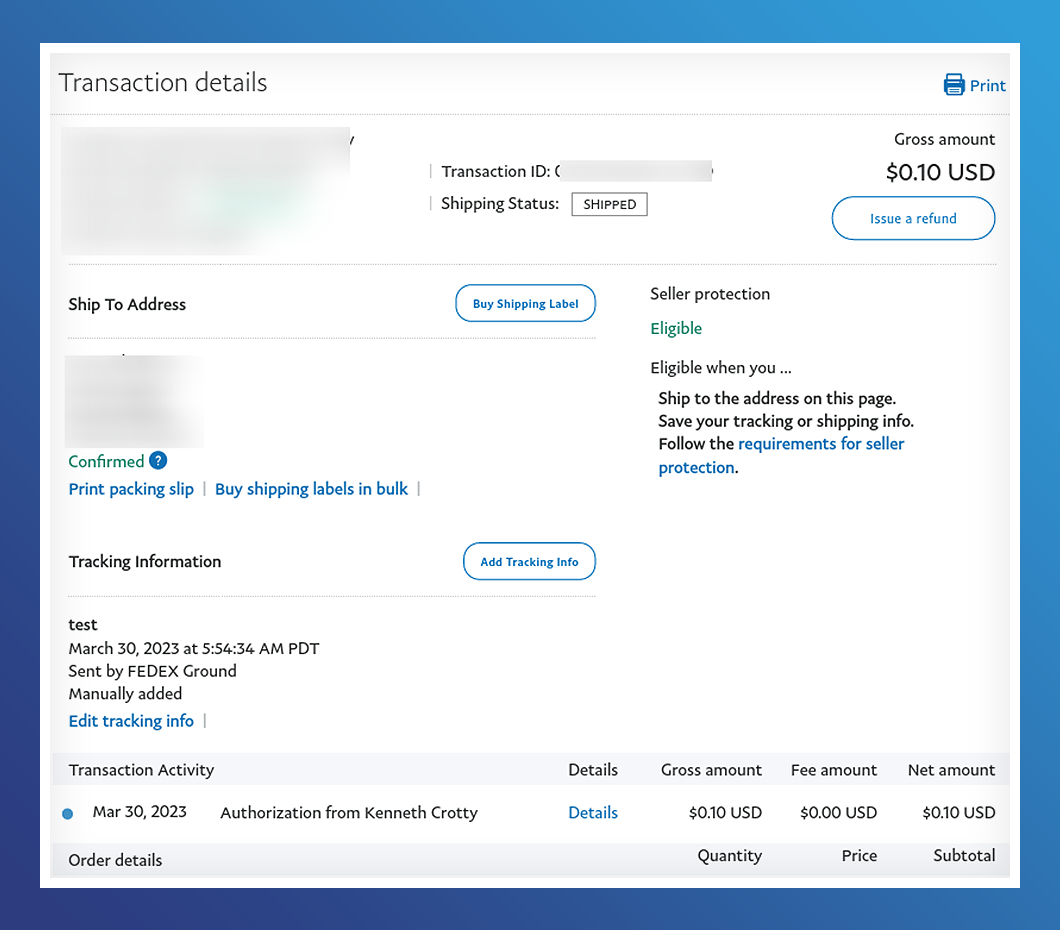Click the green Eligible seller protection status
This screenshot has width=1060, height=930.
tap(676, 329)
